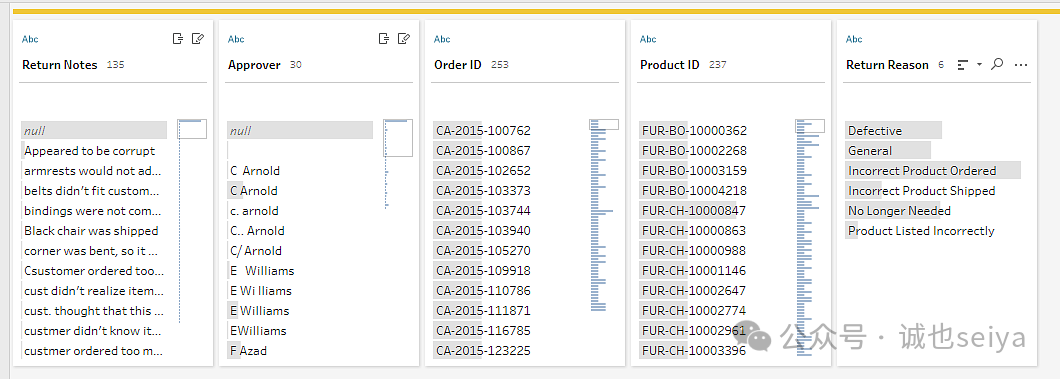Change data type of Order ID field
Viewport: 1060px width, 379px height.
click(x=441, y=39)
